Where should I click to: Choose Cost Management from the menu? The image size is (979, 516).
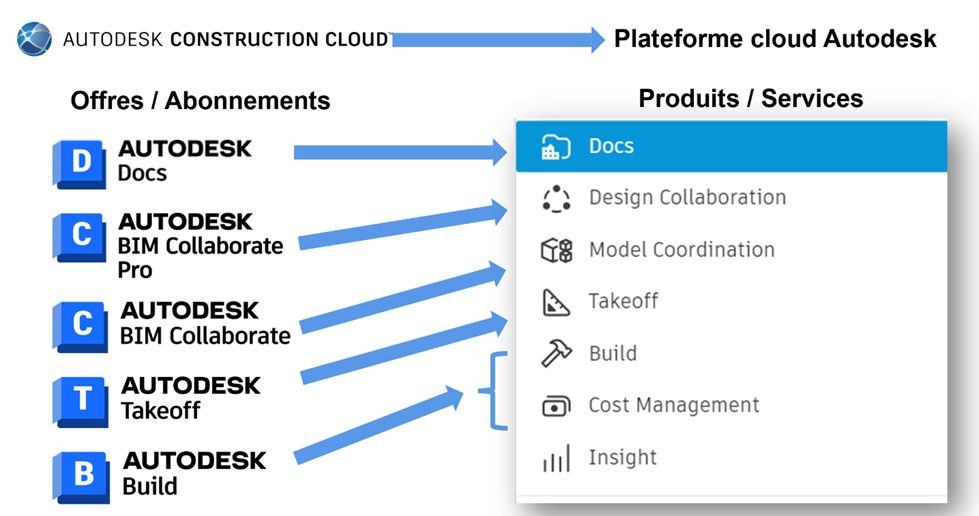tap(731, 405)
